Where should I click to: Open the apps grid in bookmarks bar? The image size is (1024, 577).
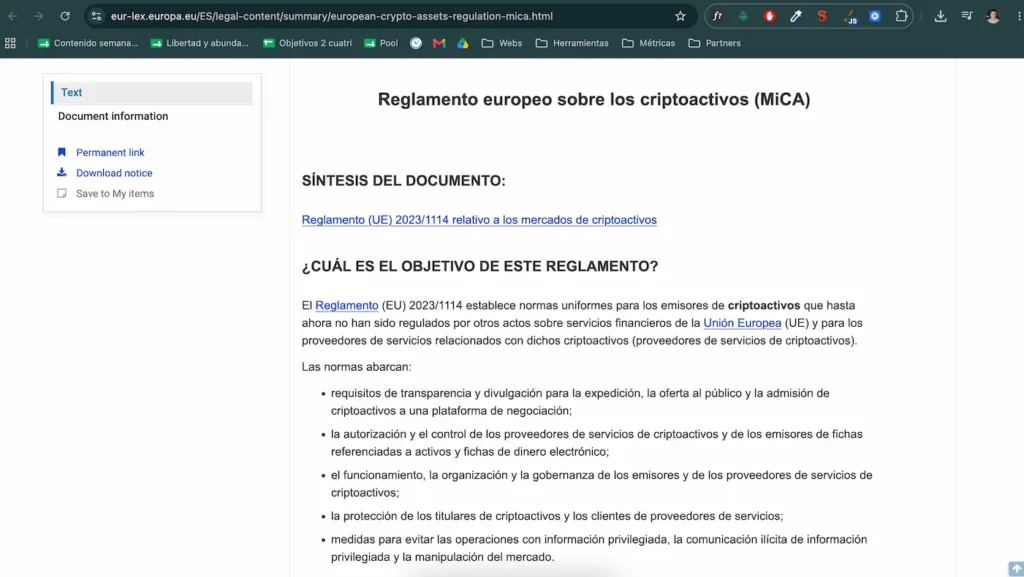pos(10,43)
